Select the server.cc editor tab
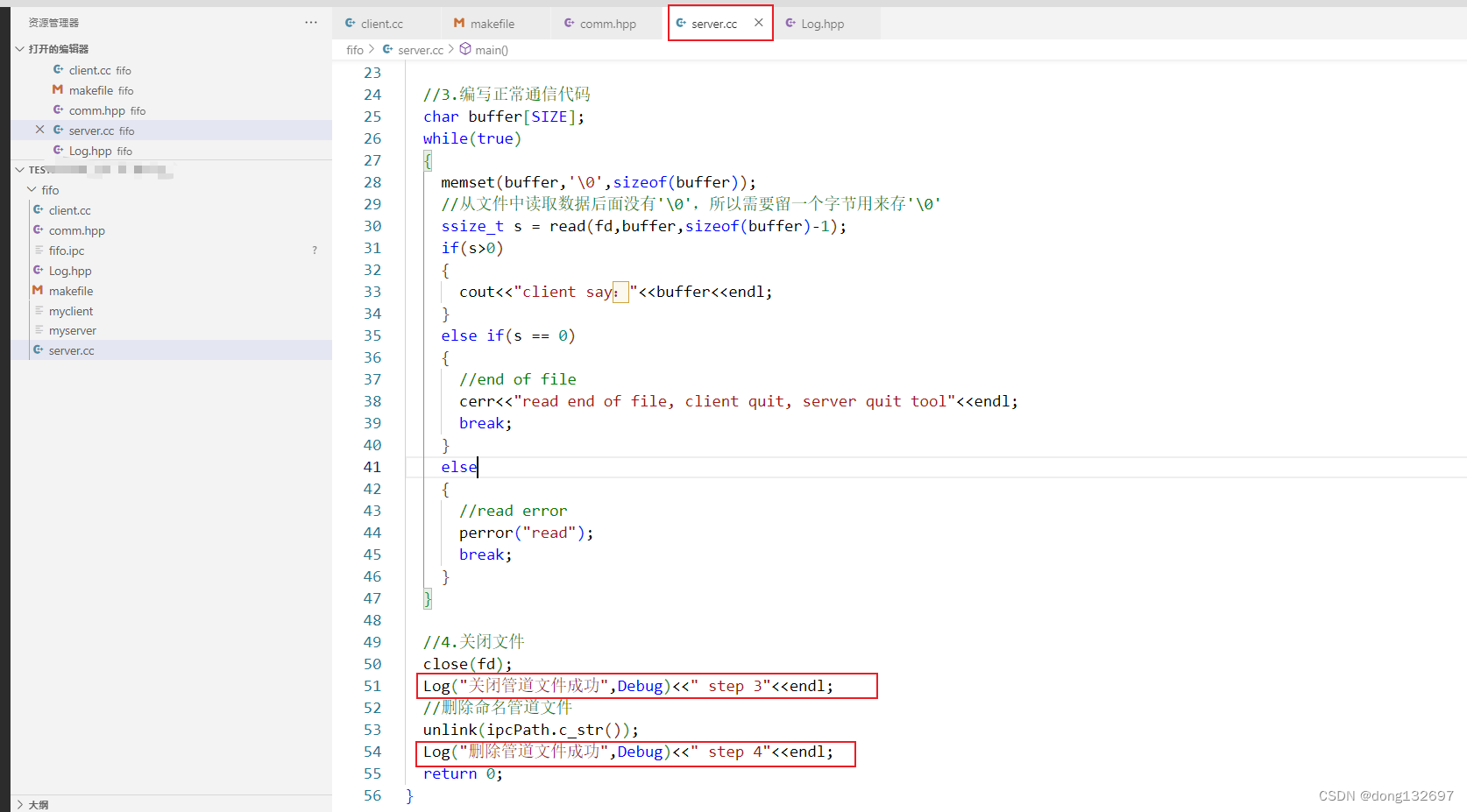 [713, 24]
